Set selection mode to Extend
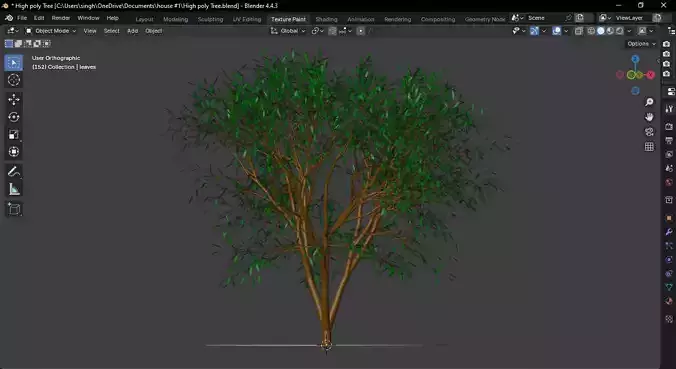The height and width of the screenshot is (369, 676). [18, 44]
